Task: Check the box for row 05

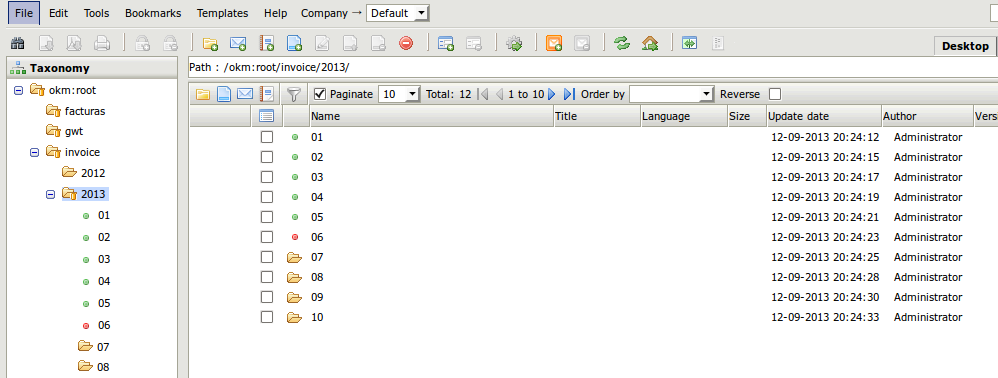Action: (267, 217)
